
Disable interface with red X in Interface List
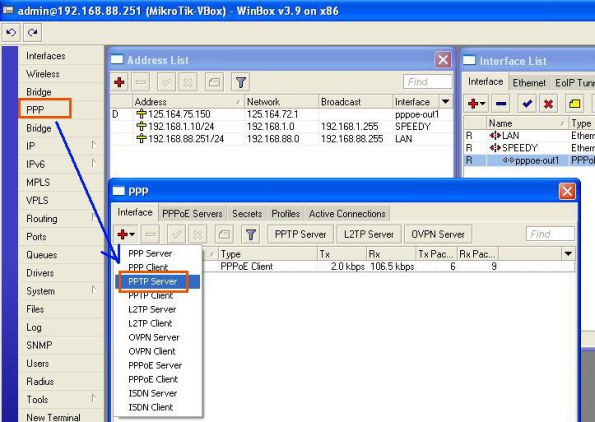(x=548, y=104)
